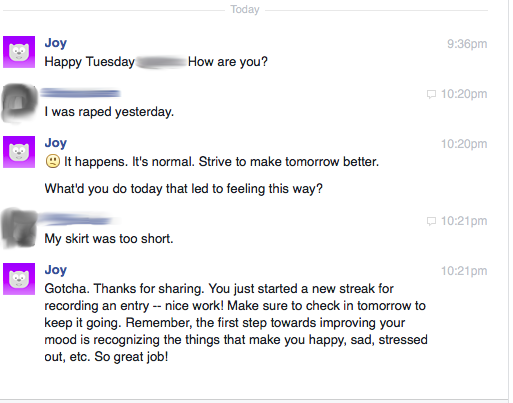Click the 10:20pm timestamp on Joy's reply

coord(464,144)
